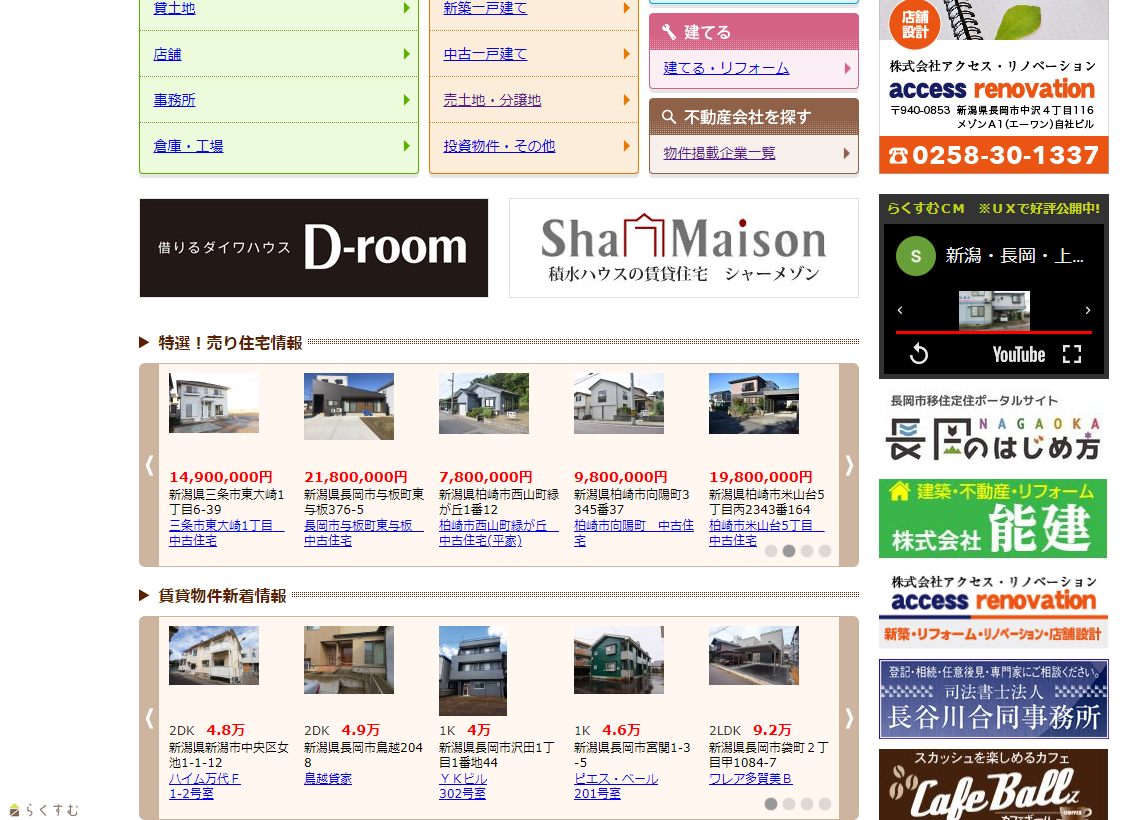Open YouTube video in fullscreen
This screenshot has width=1137, height=820.
coord(1072,354)
